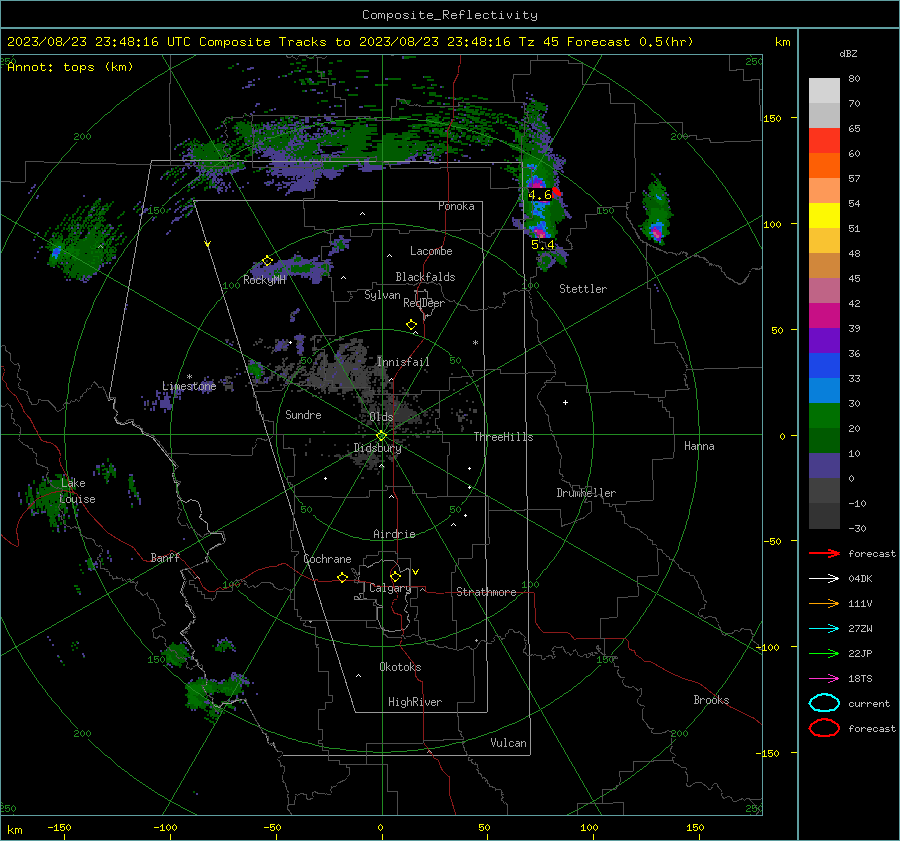
Task: Click the bright green dBZ color swatch
Action: pos(824,415)
